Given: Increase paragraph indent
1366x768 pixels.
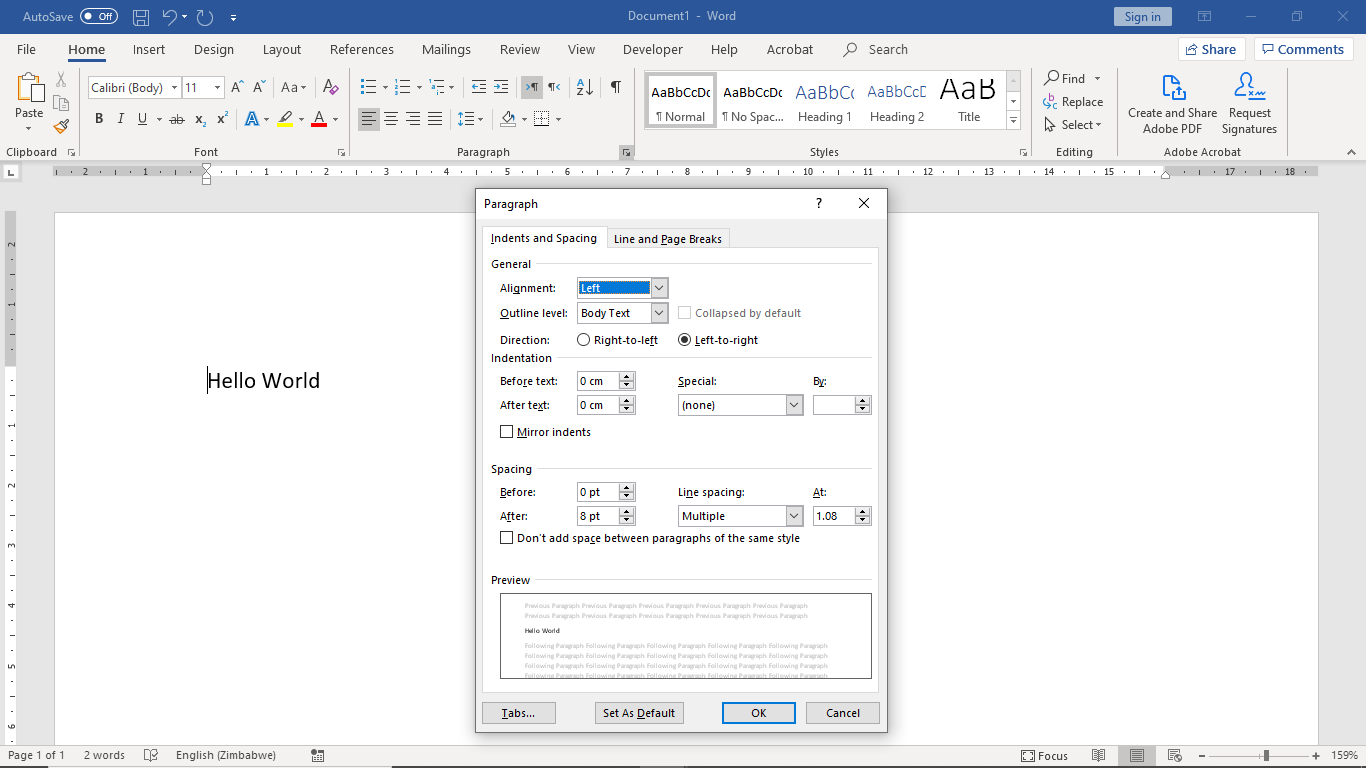Looking at the screenshot, I should pyautogui.click(x=501, y=88).
